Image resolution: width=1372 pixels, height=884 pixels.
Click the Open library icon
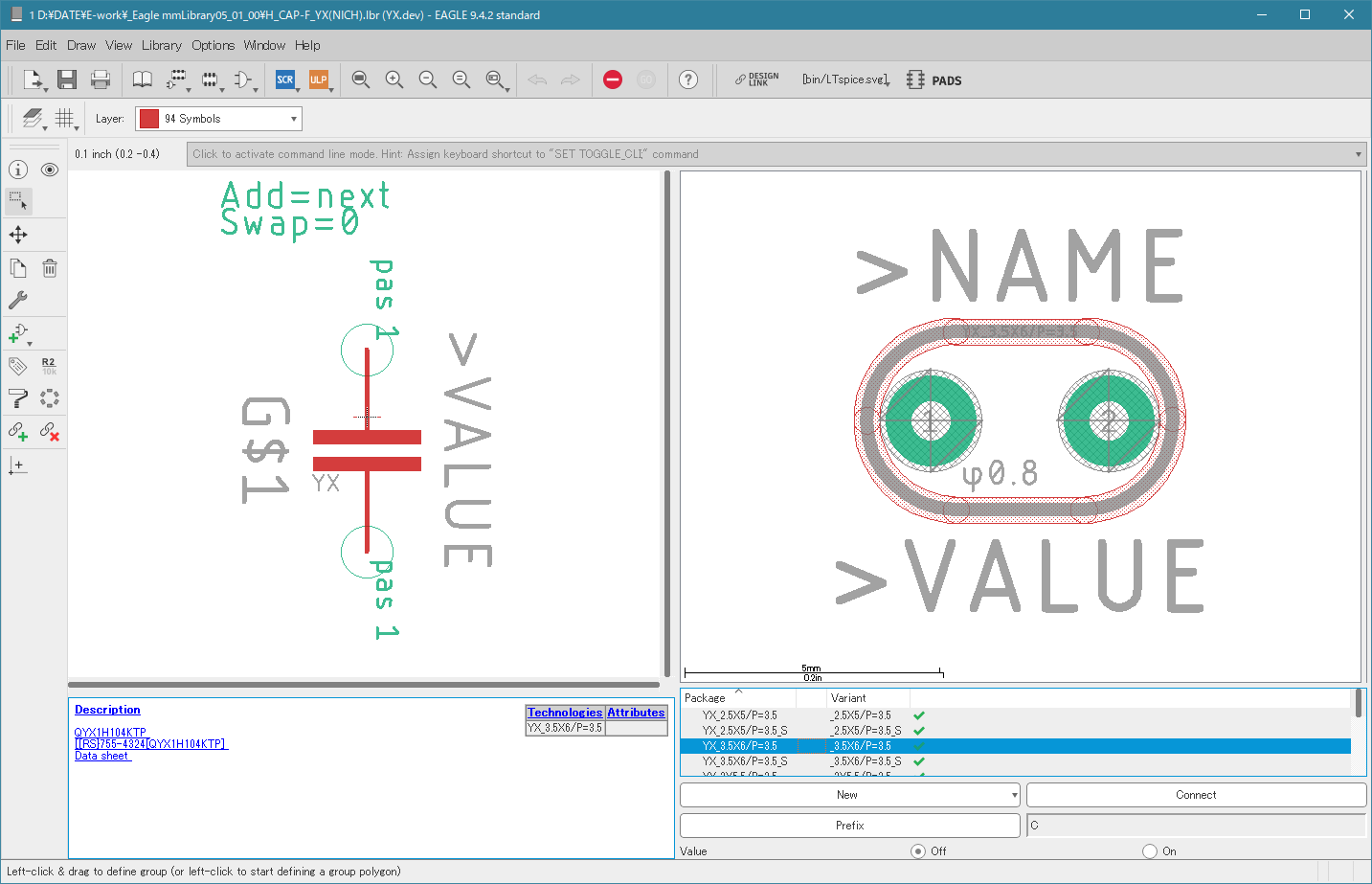click(34, 79)
